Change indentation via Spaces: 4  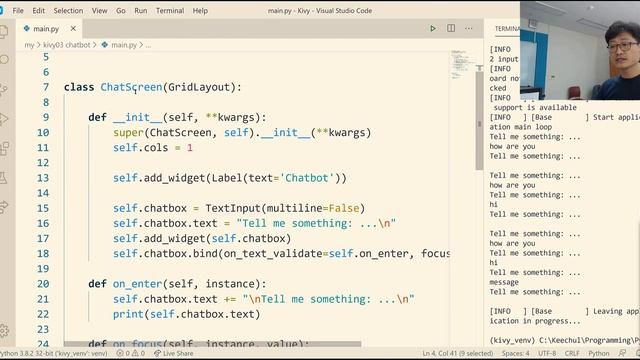516,353
